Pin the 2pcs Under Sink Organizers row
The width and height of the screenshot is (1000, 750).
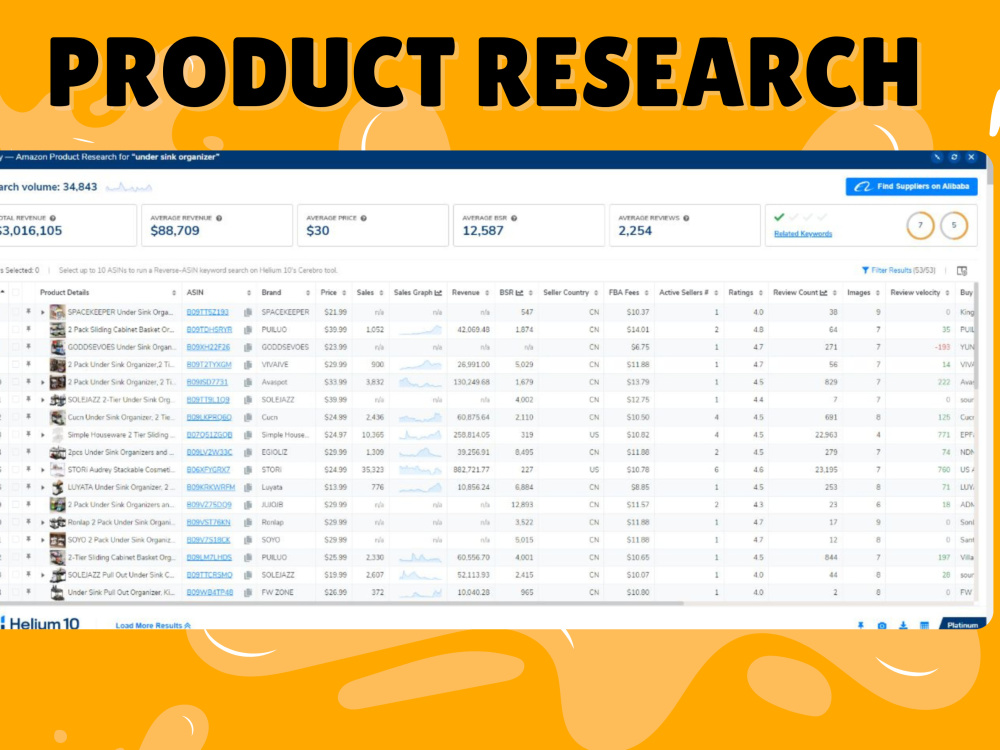coord(29,452)
